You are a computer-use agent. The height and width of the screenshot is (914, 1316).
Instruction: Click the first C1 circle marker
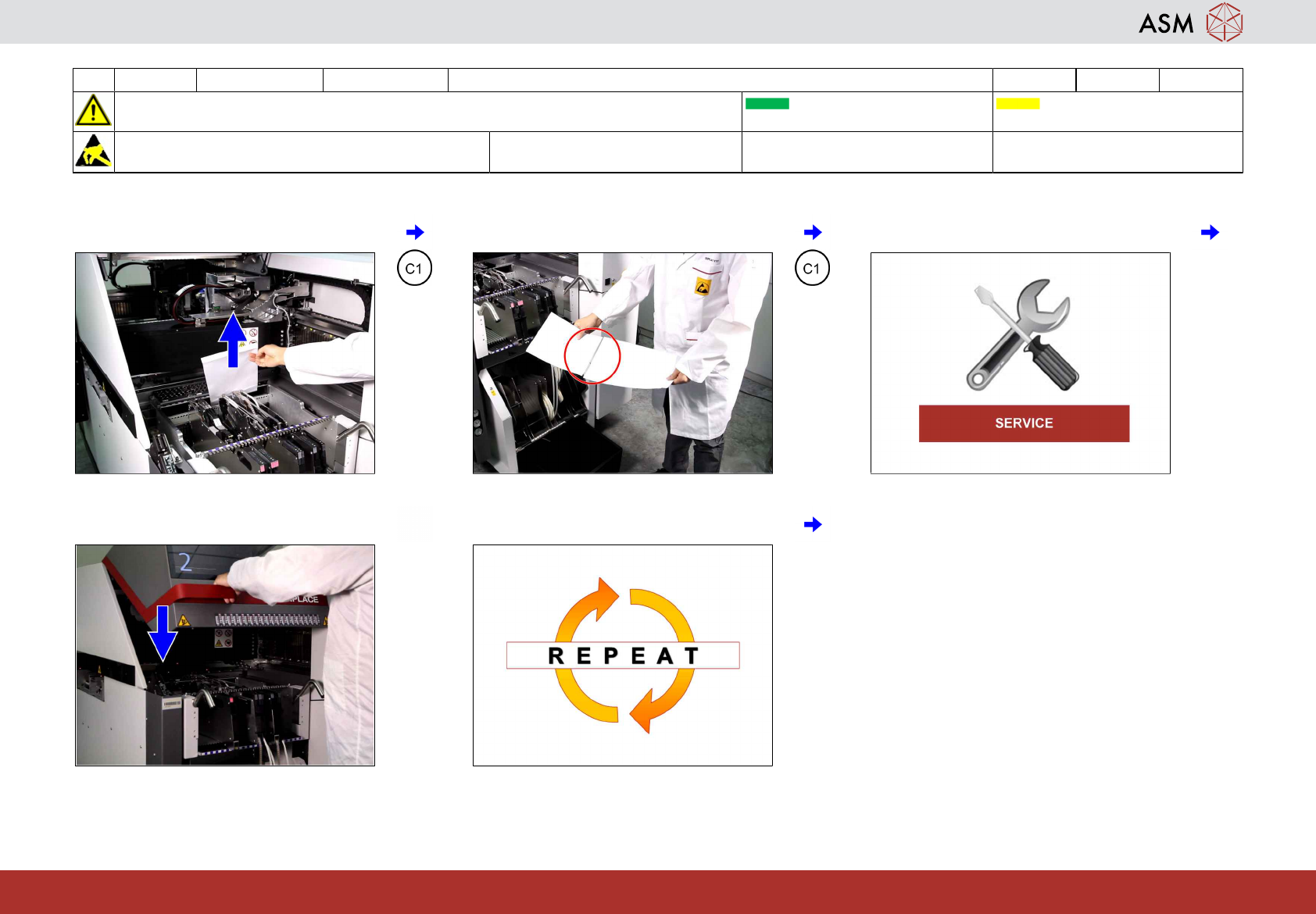tap(414, 269)
